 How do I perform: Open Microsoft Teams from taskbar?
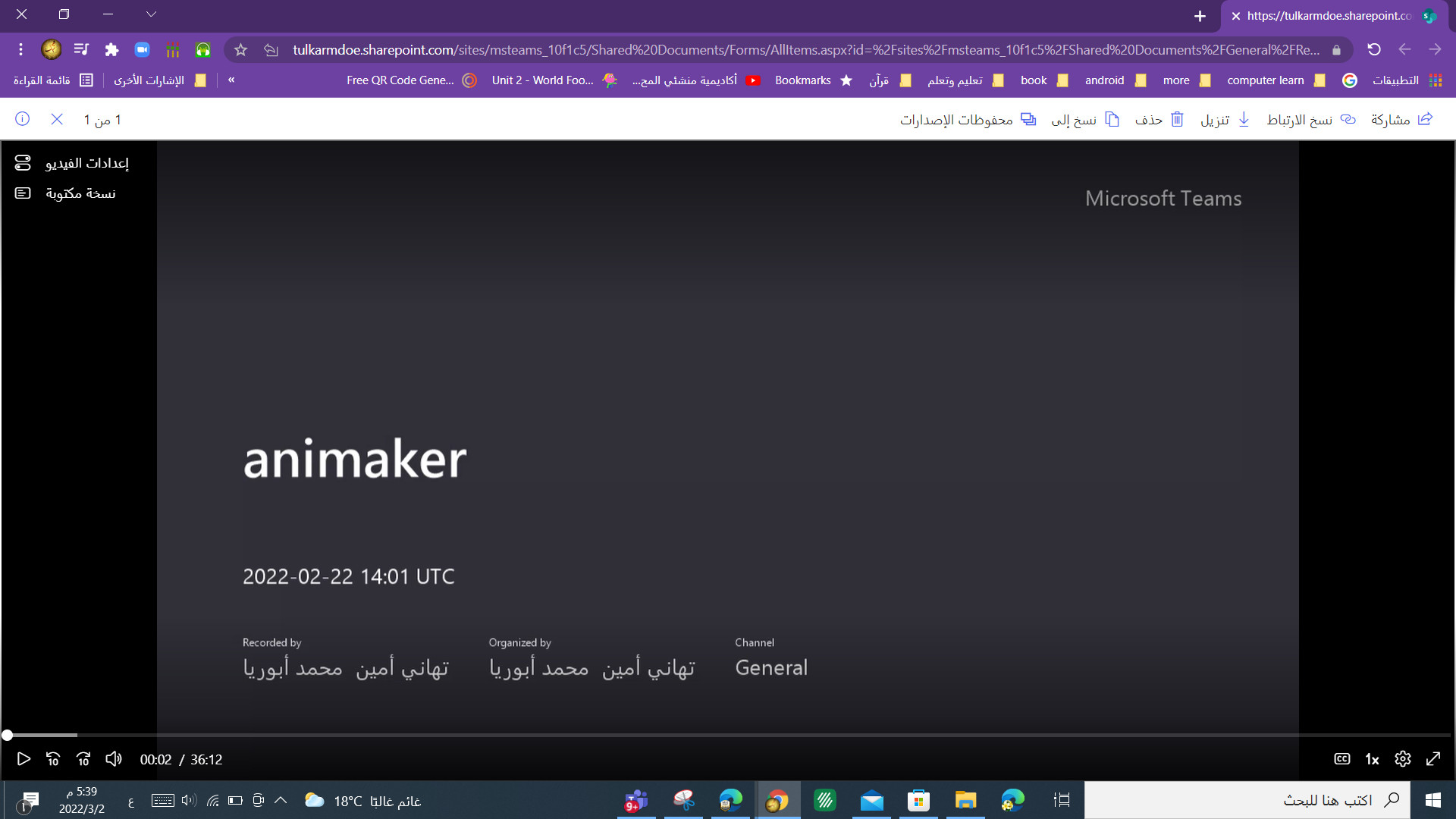click(635, 800)
